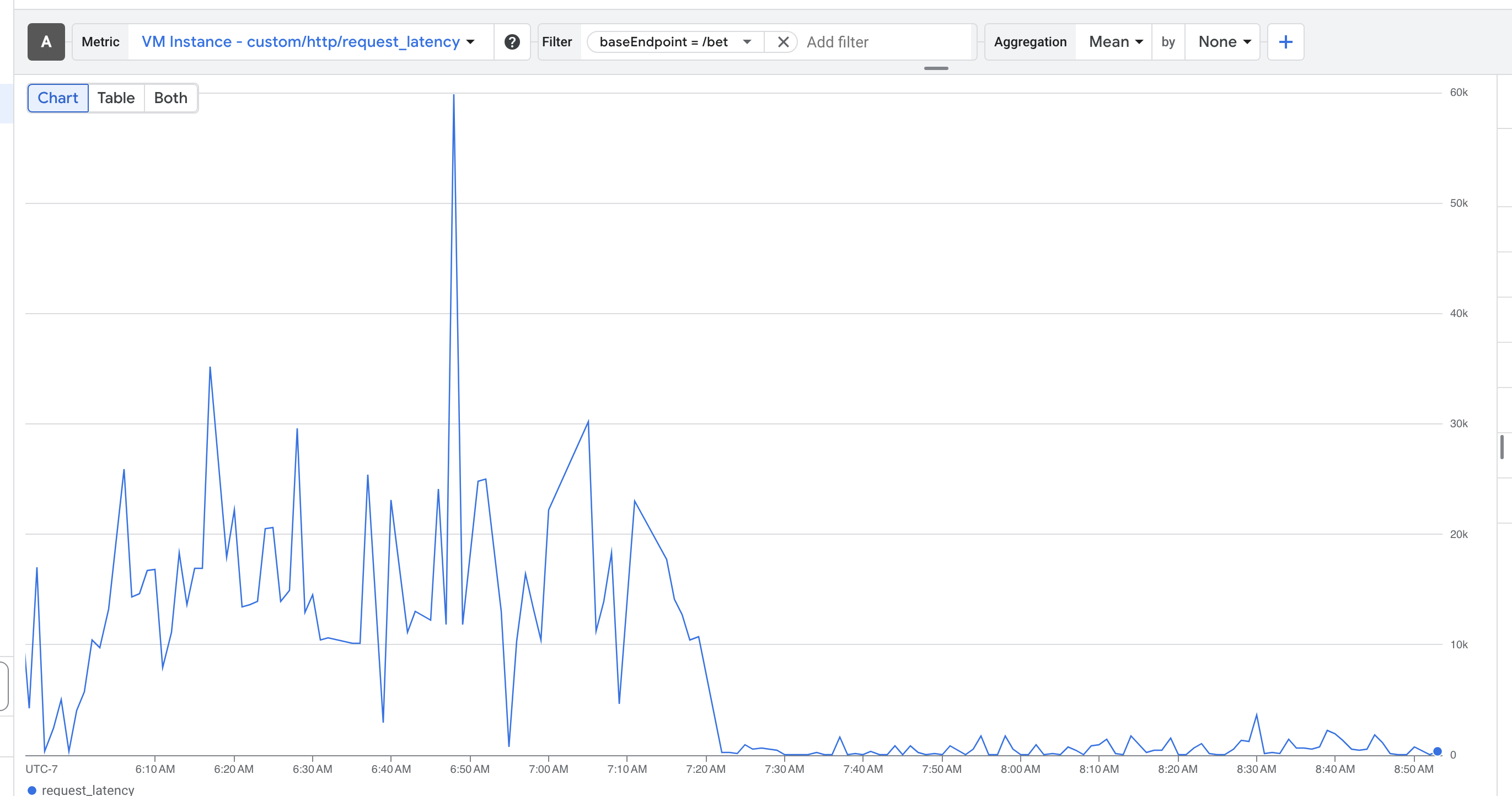Click the Aggregation label
This screenshot has width=1512, height=796.
coord(1030,42)
